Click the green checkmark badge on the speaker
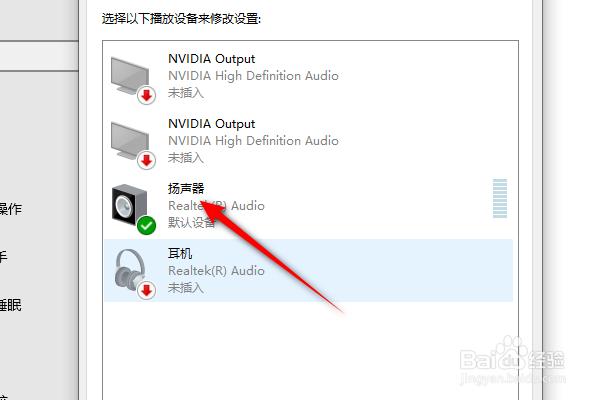Image resolution: width=600 pixels, height=400 pixels. [147, 225]
